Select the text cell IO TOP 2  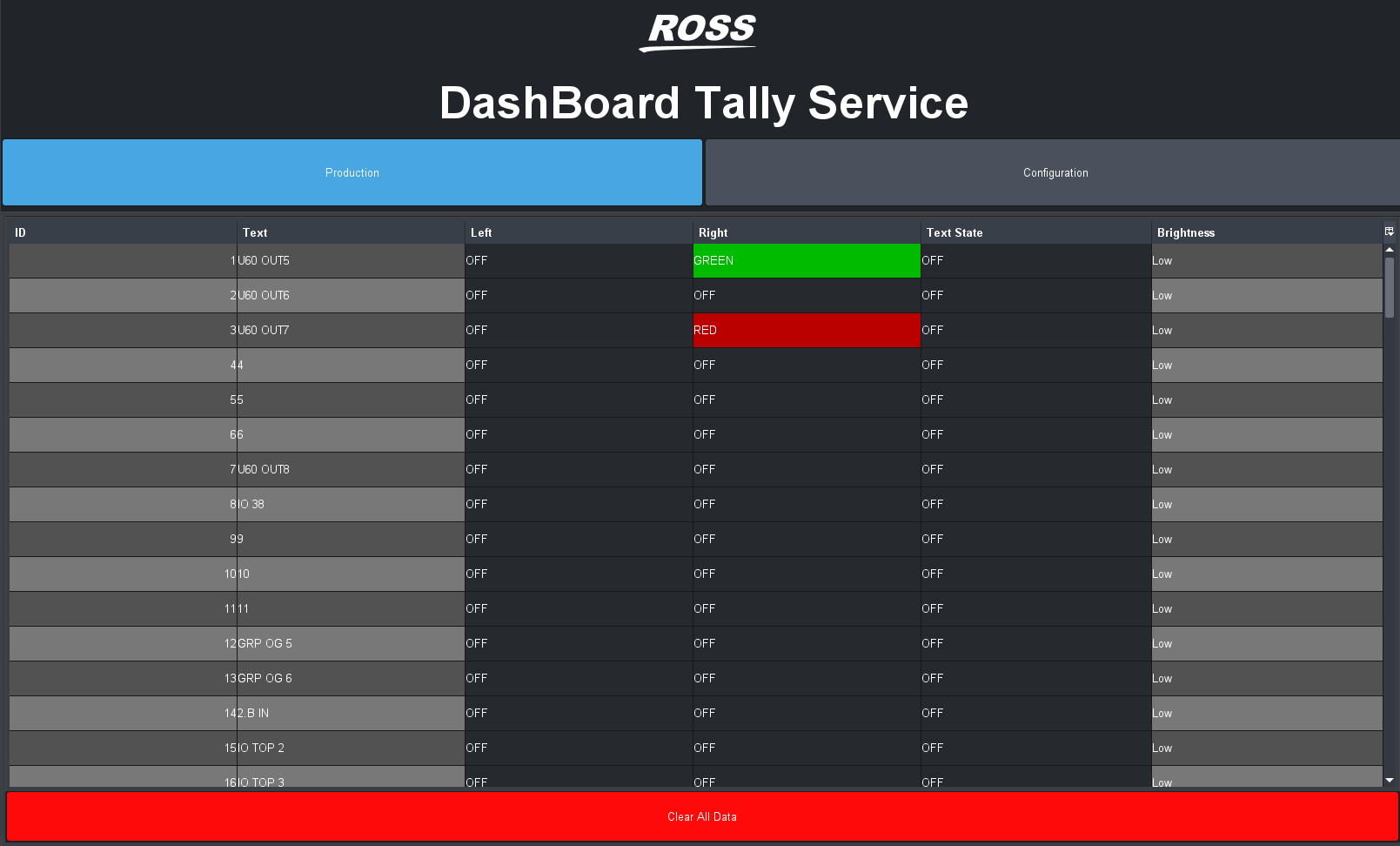pyautogui.click(x=351, y=749)
